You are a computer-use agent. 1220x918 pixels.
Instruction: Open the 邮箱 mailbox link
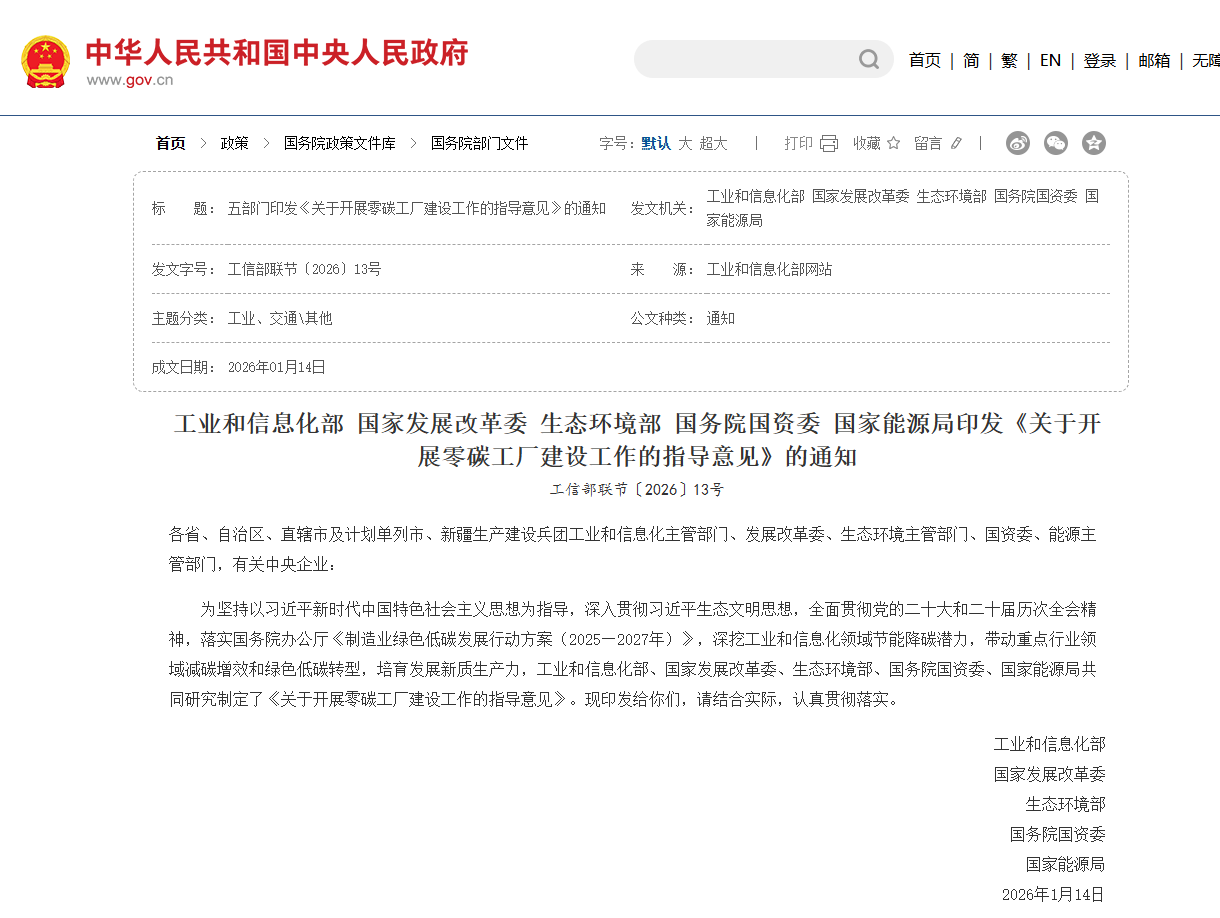pos(1154,60)
